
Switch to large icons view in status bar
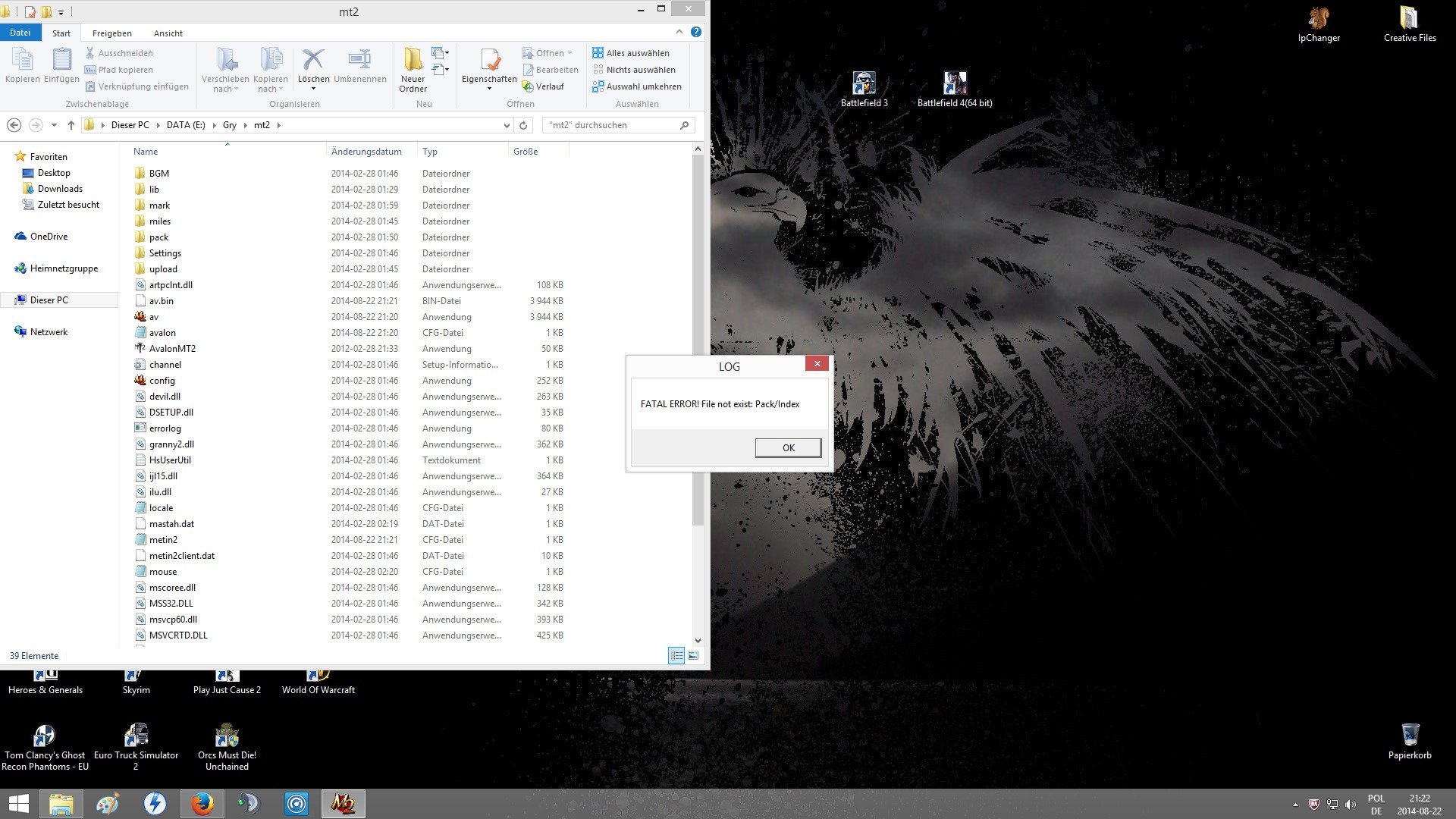693,656
